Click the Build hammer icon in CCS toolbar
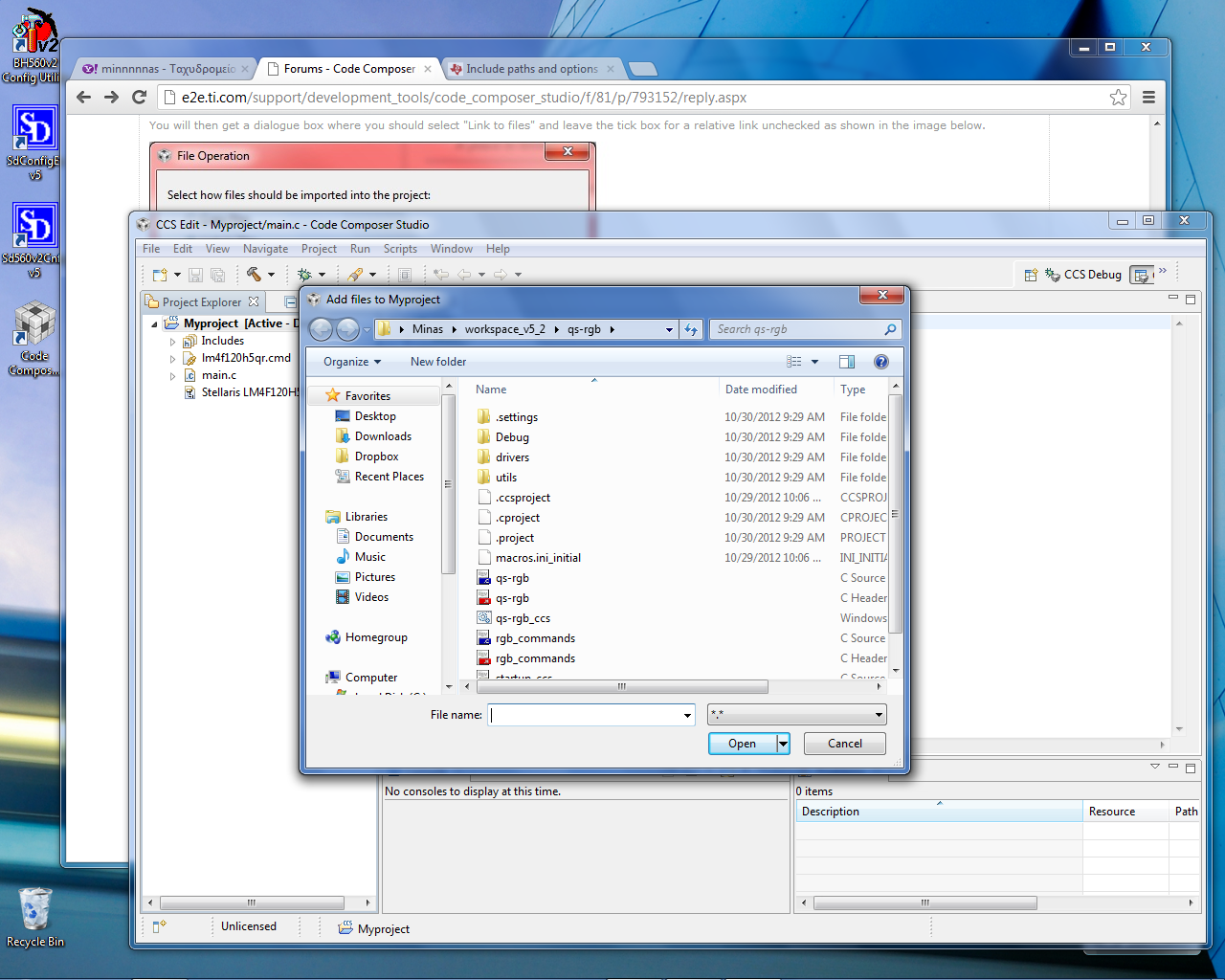 pos(254,275)
